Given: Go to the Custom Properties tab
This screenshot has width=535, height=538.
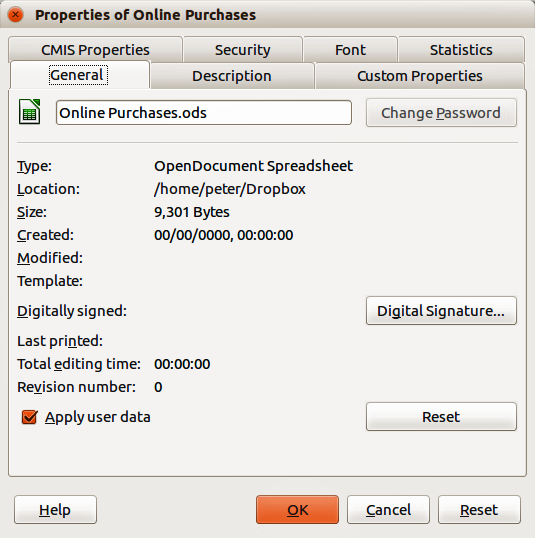Looking at the screenshot, I should pos(420,76).
